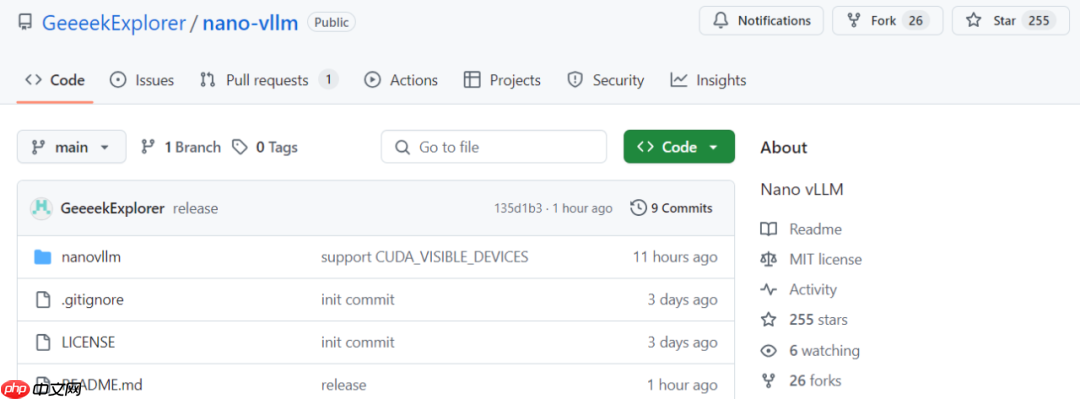Switch to the Issues tab
The width and height of the screenshot is (1080, 399).
pos(142,80)
